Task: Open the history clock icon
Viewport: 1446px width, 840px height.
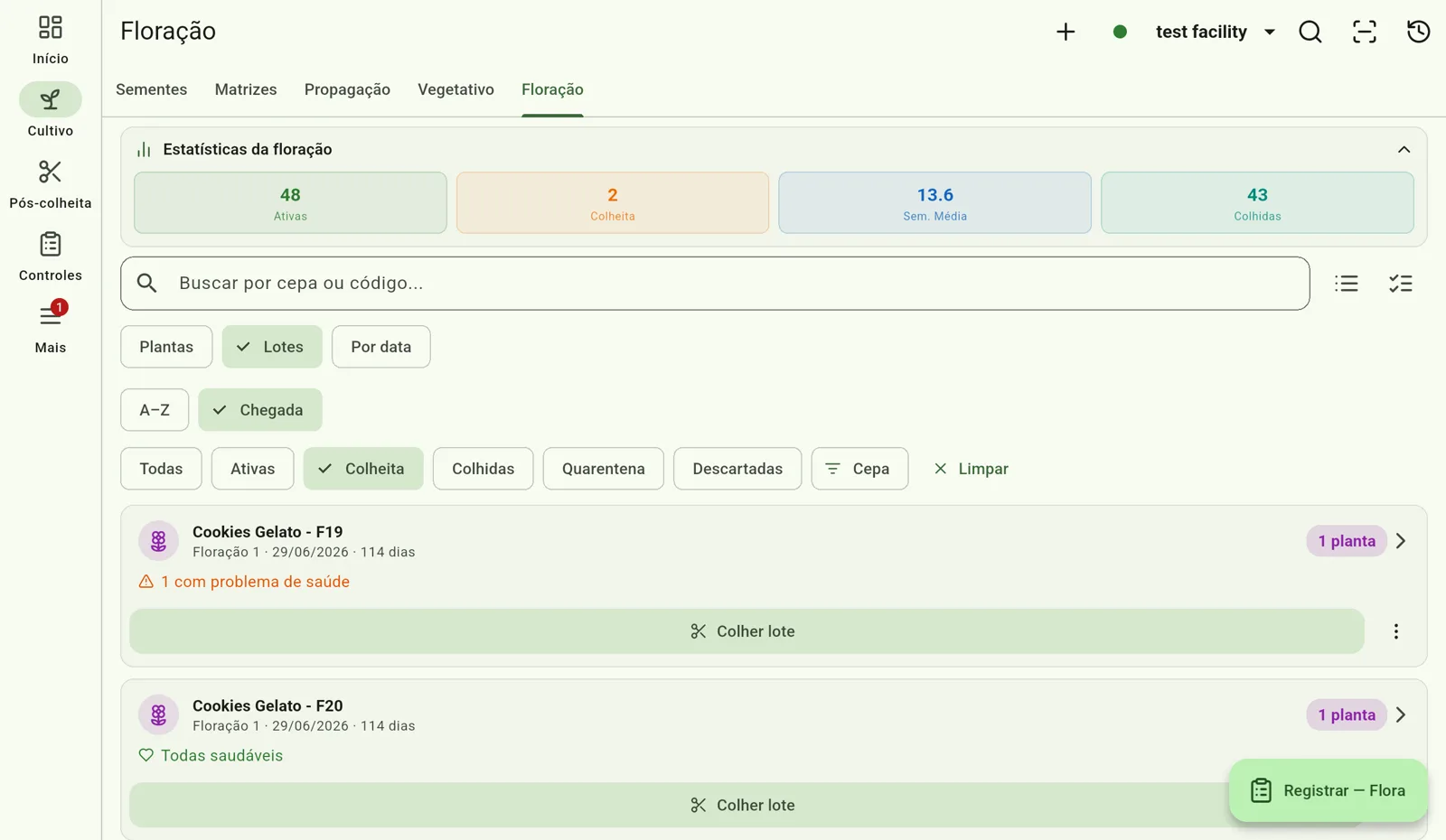Action: coord(1419,32)
